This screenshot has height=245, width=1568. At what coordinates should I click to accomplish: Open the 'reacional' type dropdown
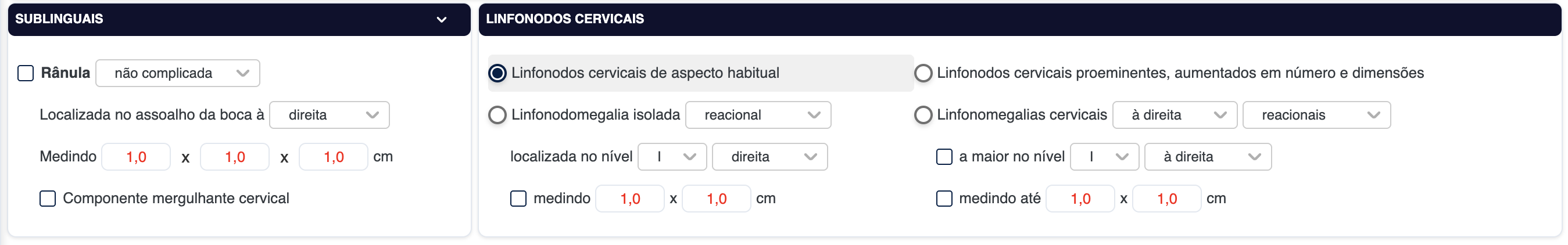[758, 115]
